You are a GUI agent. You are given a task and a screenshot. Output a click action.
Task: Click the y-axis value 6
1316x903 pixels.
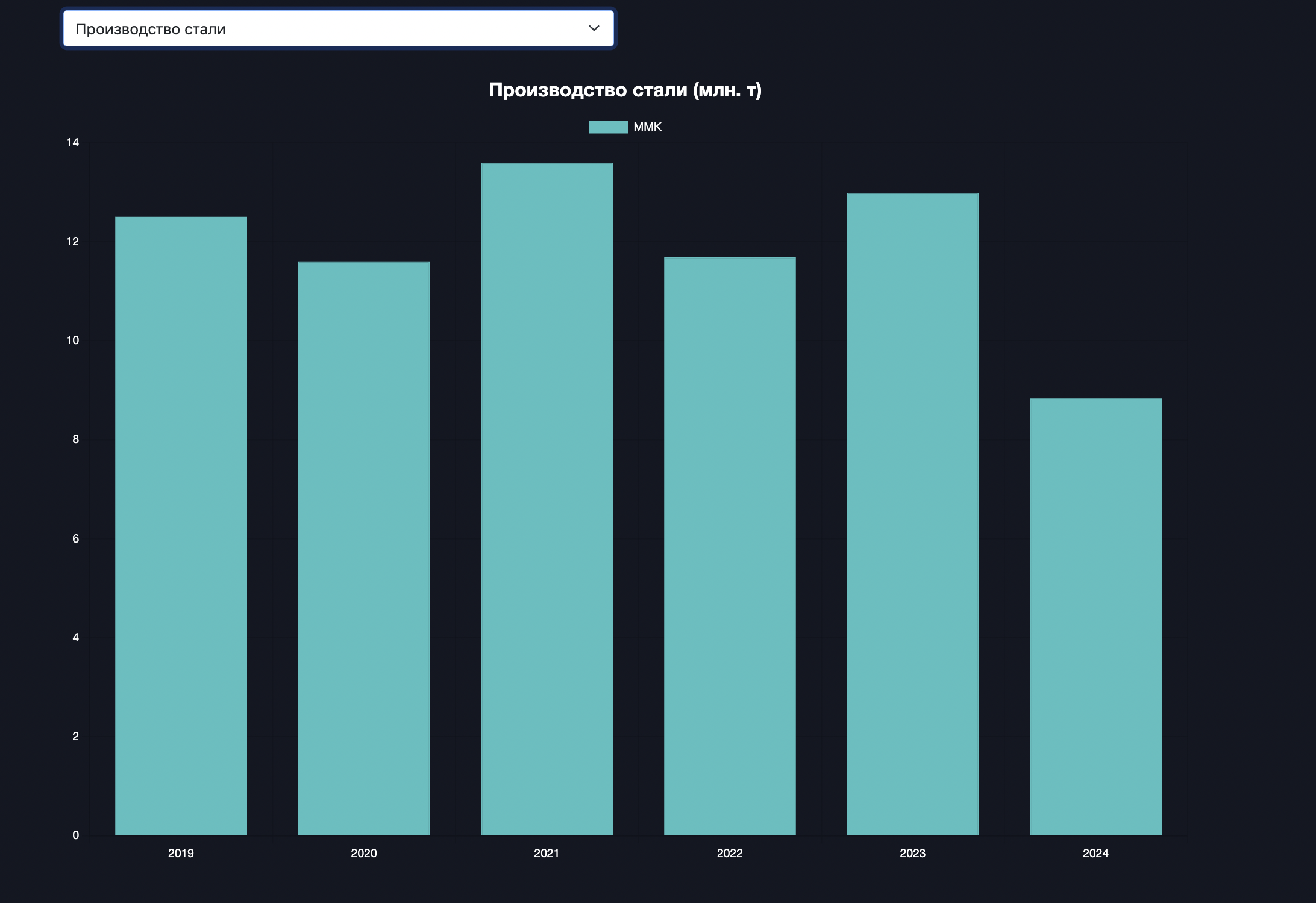point(75,538)
